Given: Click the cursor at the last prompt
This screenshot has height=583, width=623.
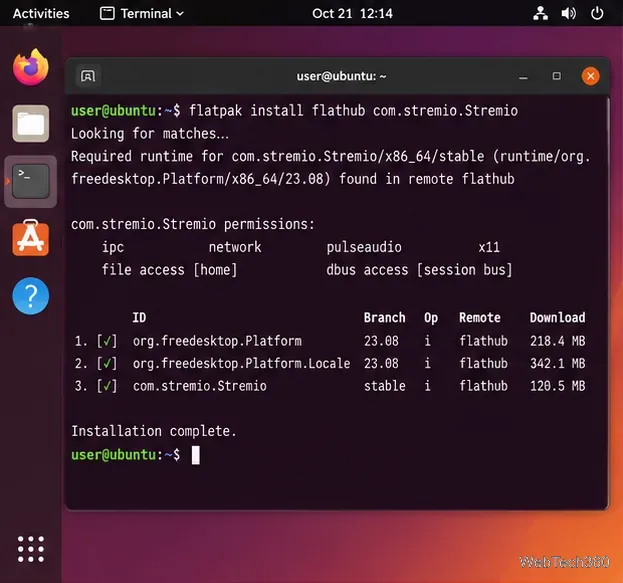Looking at the screenshot, I should [x=195, y=455].
